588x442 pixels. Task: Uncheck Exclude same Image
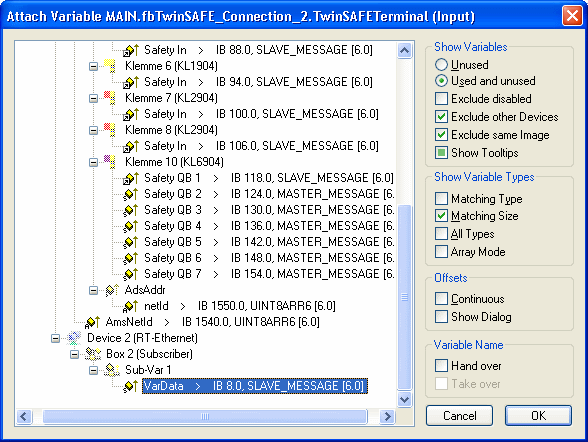pyautogui.click(x=441, y=135)
